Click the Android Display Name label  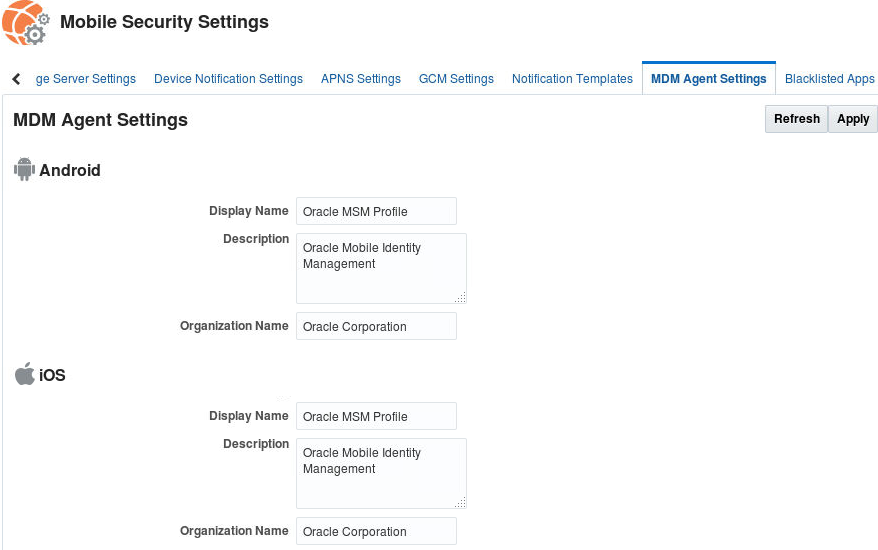point(249,211)
